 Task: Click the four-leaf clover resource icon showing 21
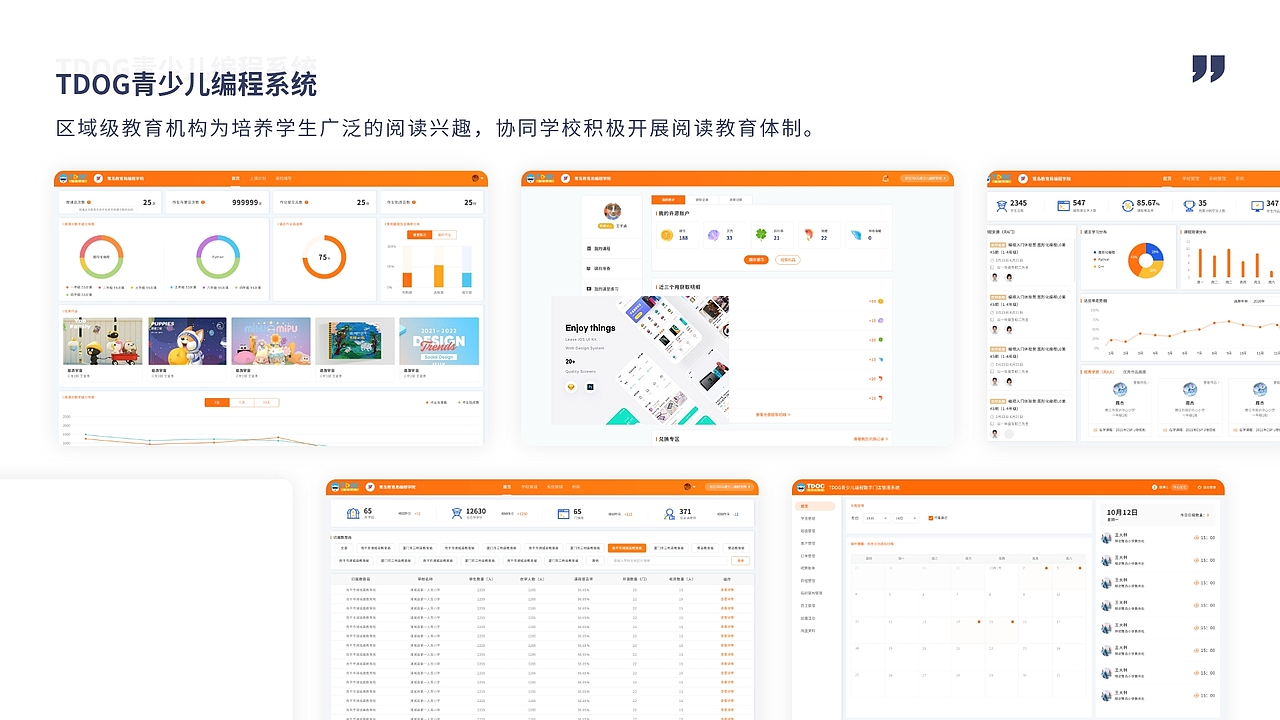pos(762,233)
